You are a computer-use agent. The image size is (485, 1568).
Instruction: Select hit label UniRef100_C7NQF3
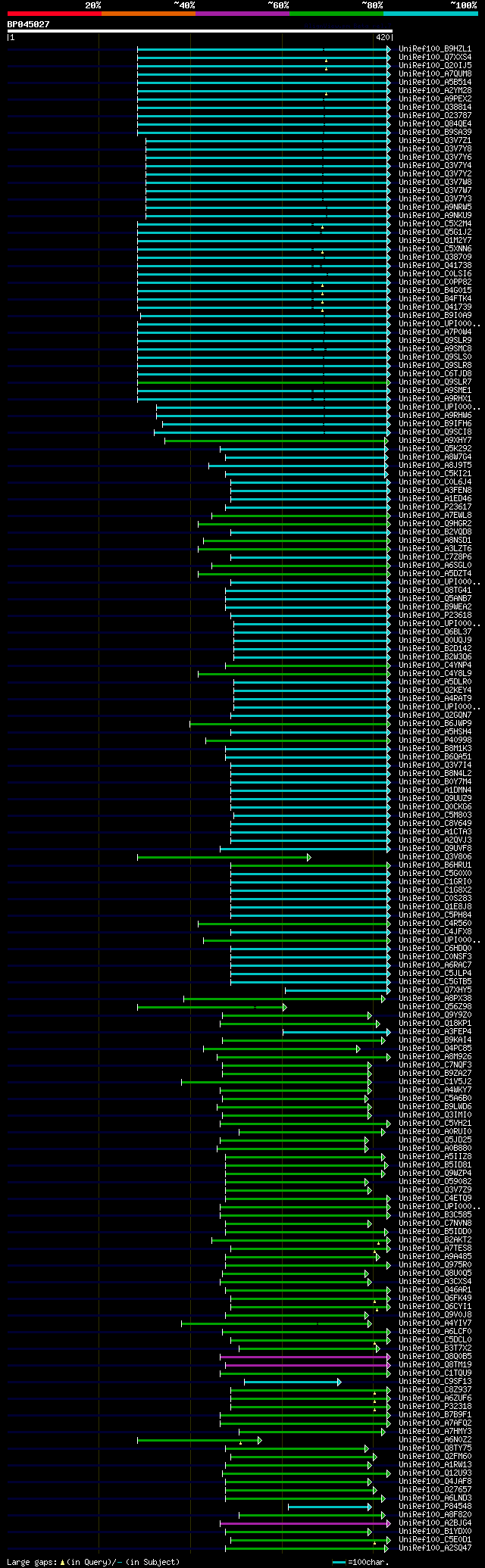(435, 1065)
